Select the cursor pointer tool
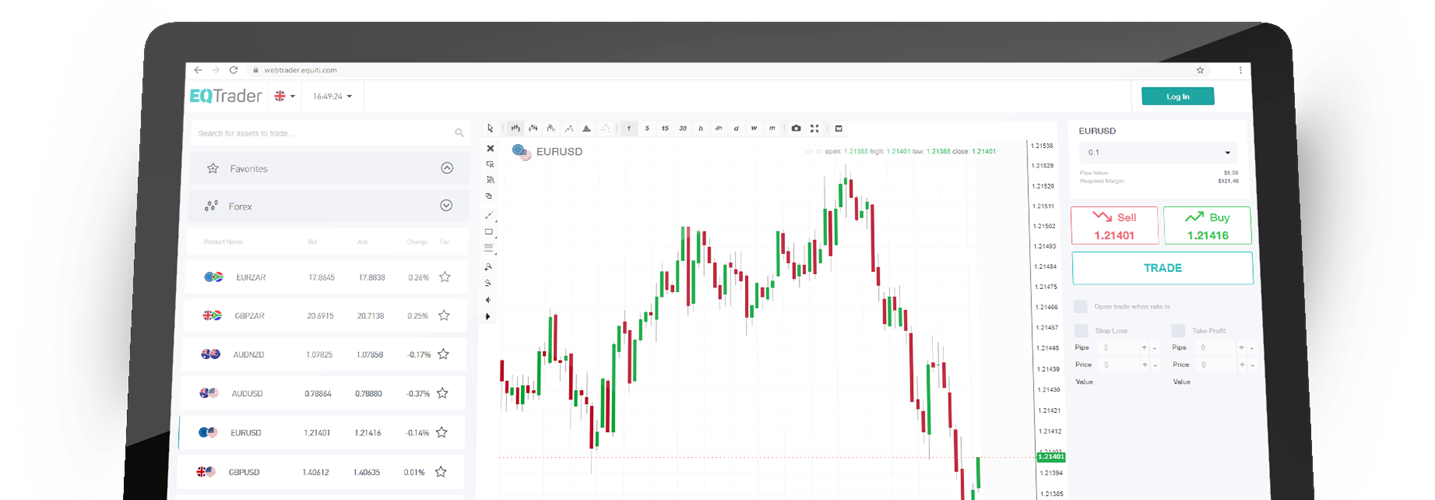Screen dimensions: 1435x500 pyautogui.click(x=490, y=128)
